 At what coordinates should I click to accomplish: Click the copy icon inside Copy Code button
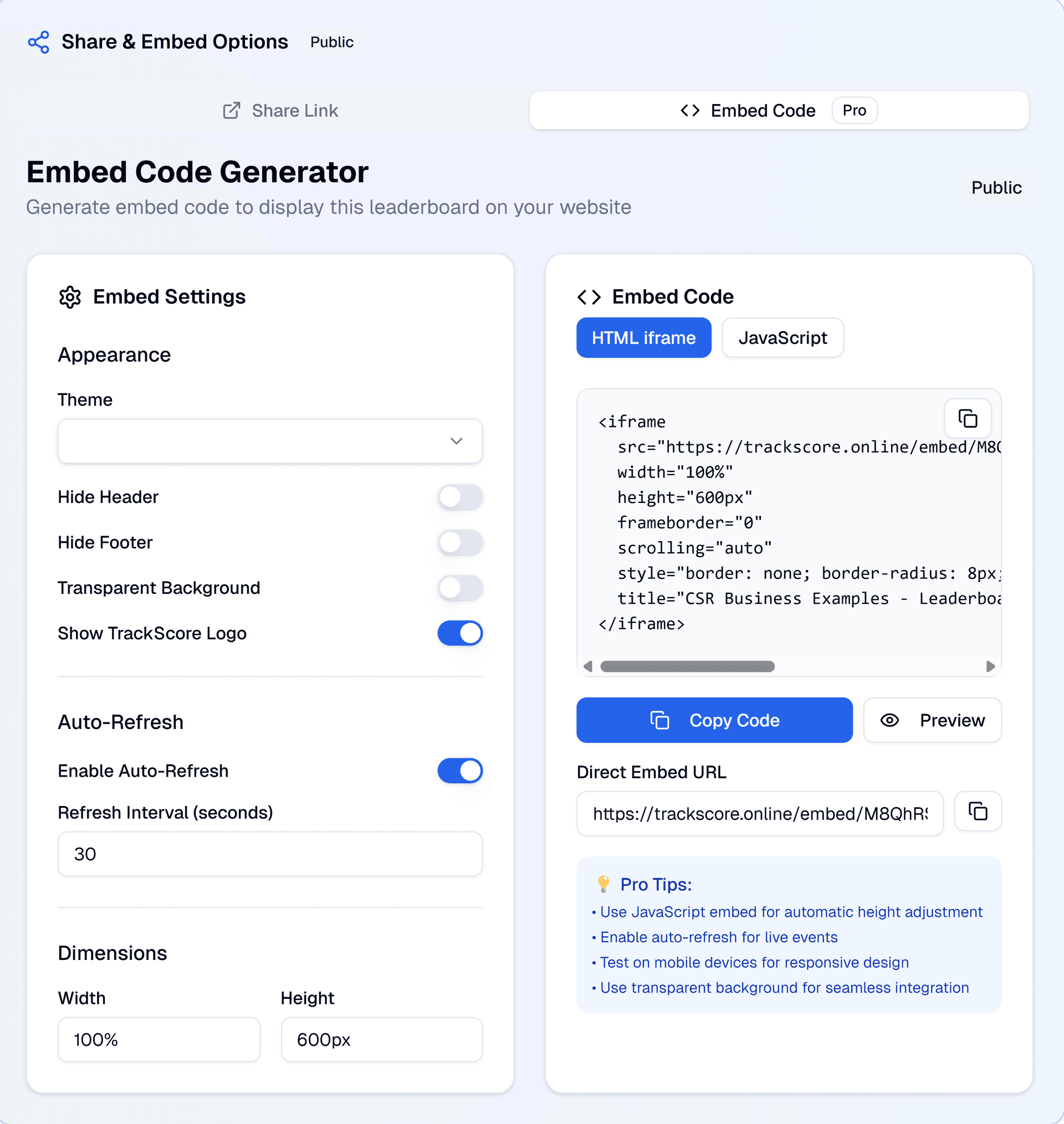click(659, 720)
